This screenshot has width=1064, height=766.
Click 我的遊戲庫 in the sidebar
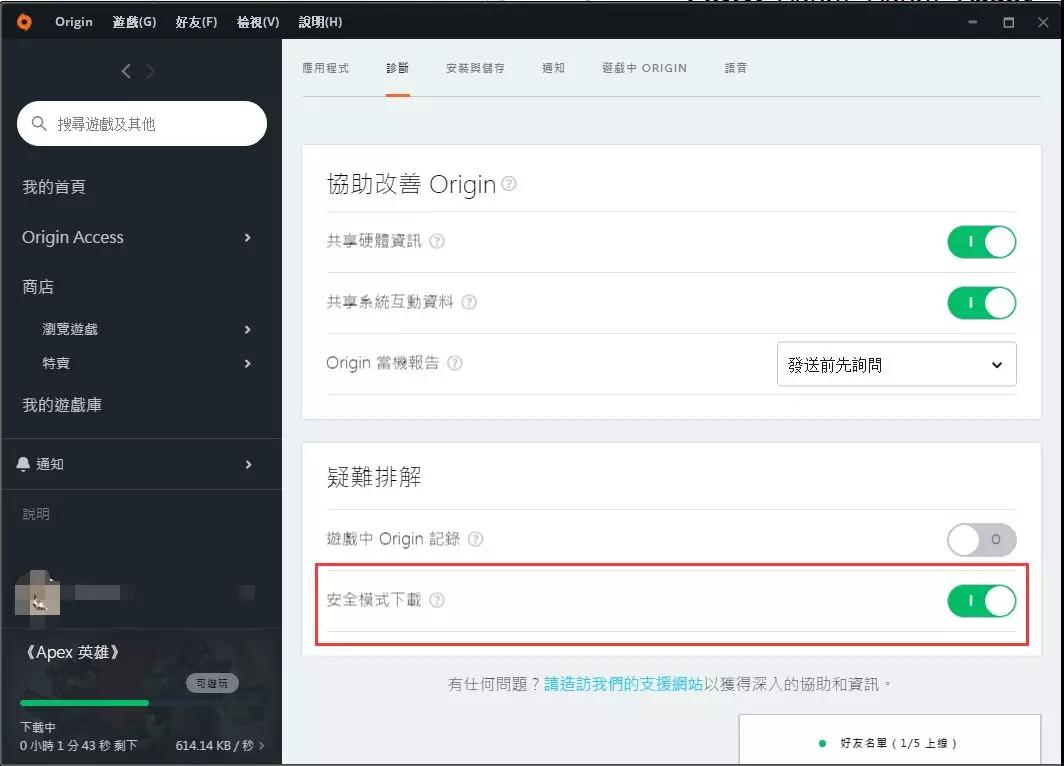61,404
